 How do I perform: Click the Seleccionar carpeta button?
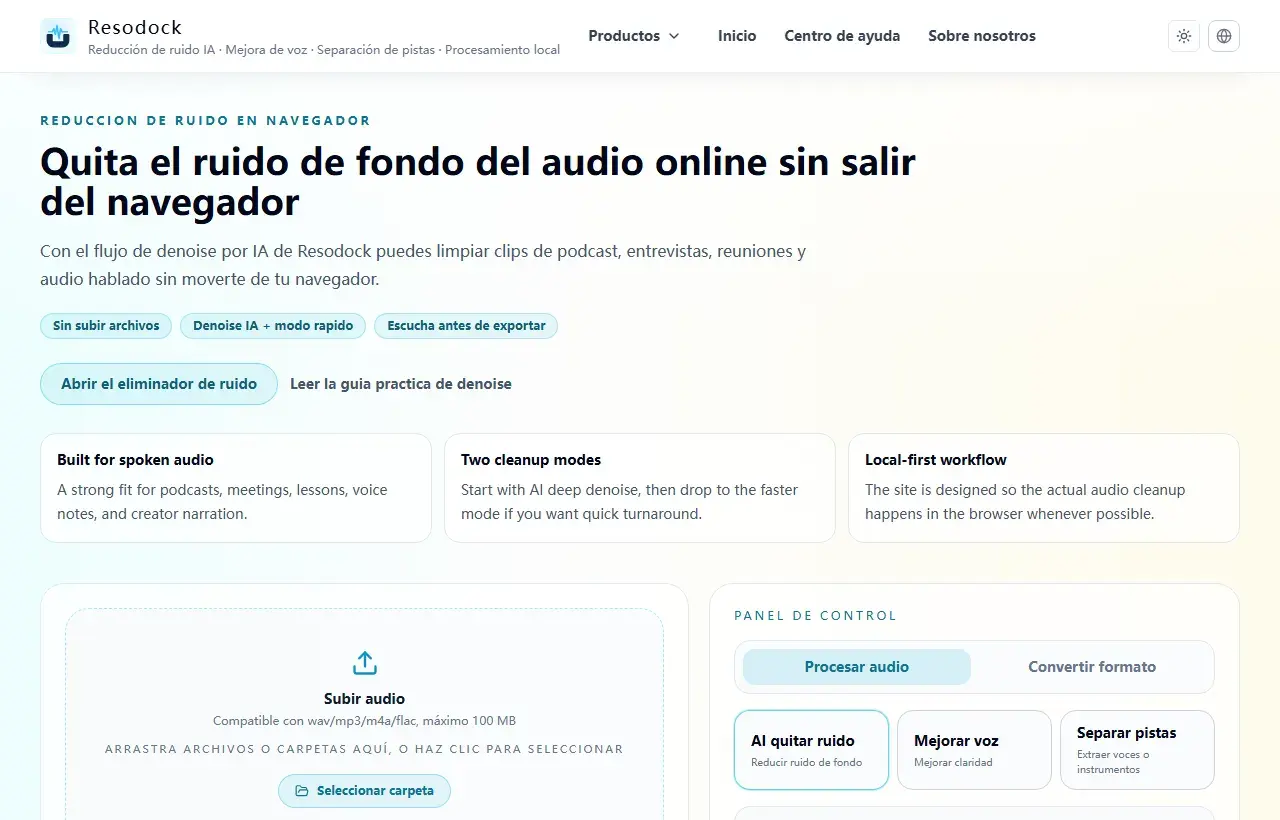(364, 791)
